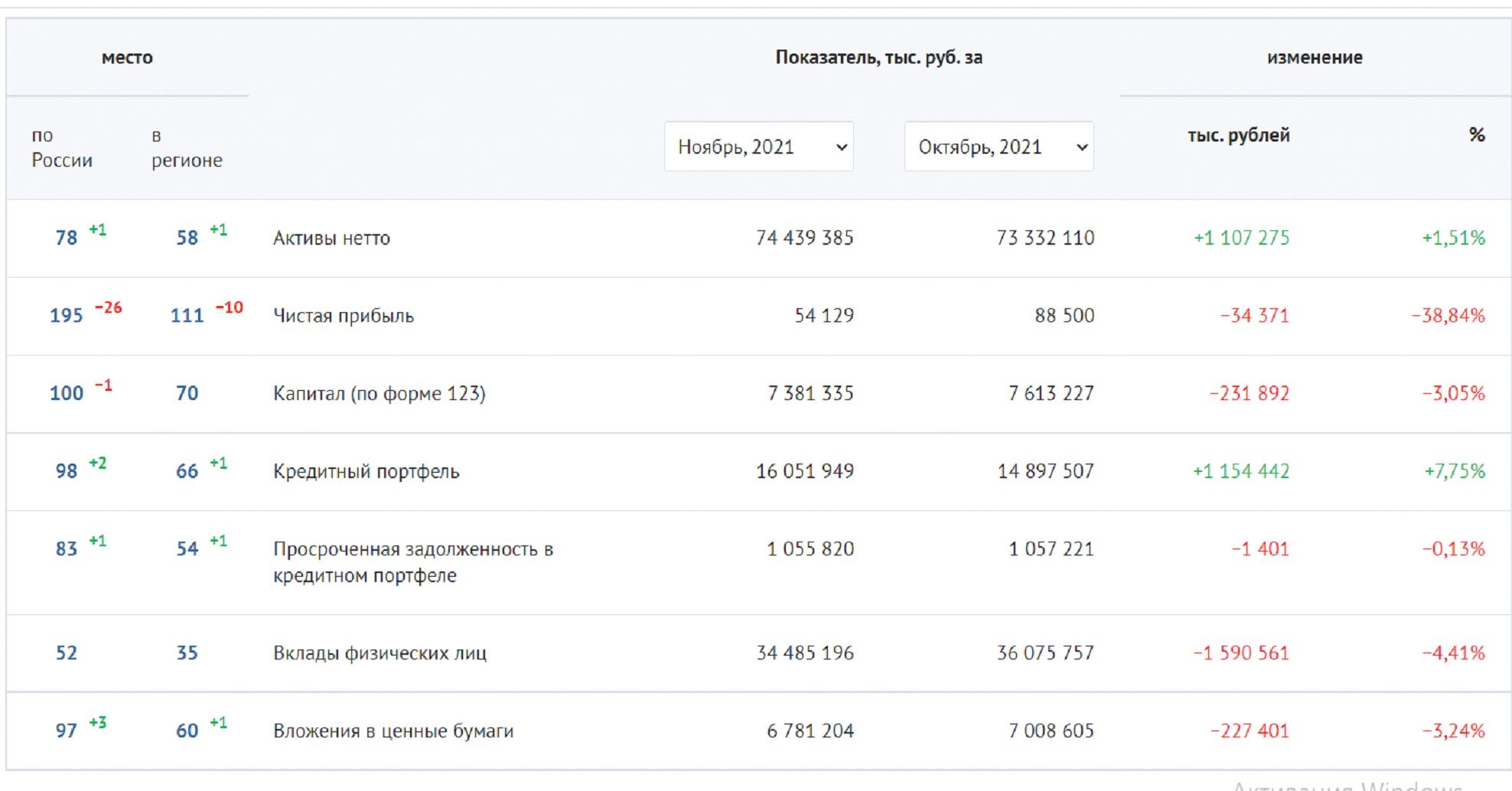The height and width of the screenshot is (791, 1512).
Task: Click the Кредитный портфель row label
Action: [367, 471]
